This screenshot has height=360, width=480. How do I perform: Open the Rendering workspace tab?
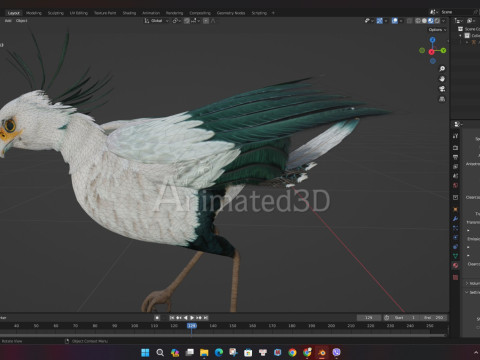click(x=175, y=13)
